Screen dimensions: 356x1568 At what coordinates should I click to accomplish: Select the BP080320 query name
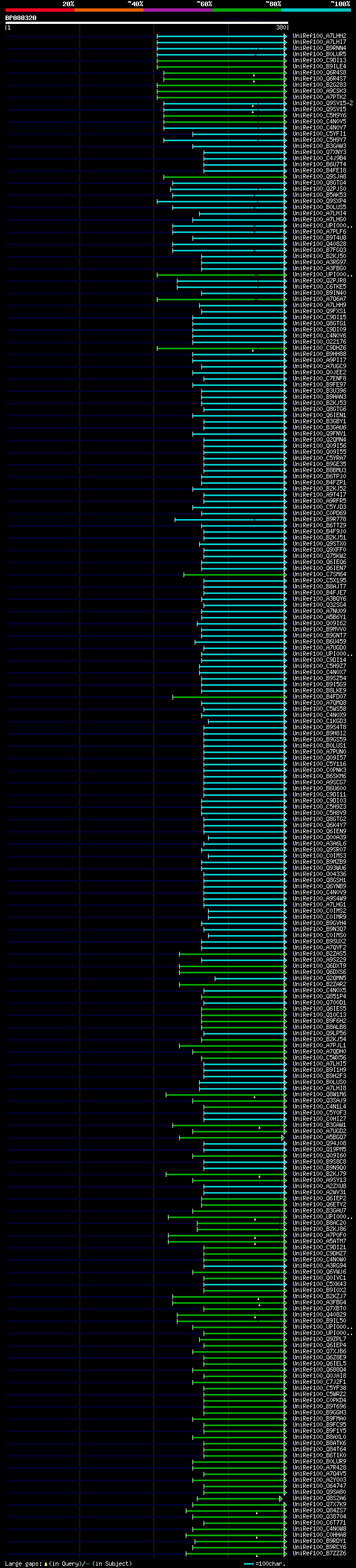[21, 18]
